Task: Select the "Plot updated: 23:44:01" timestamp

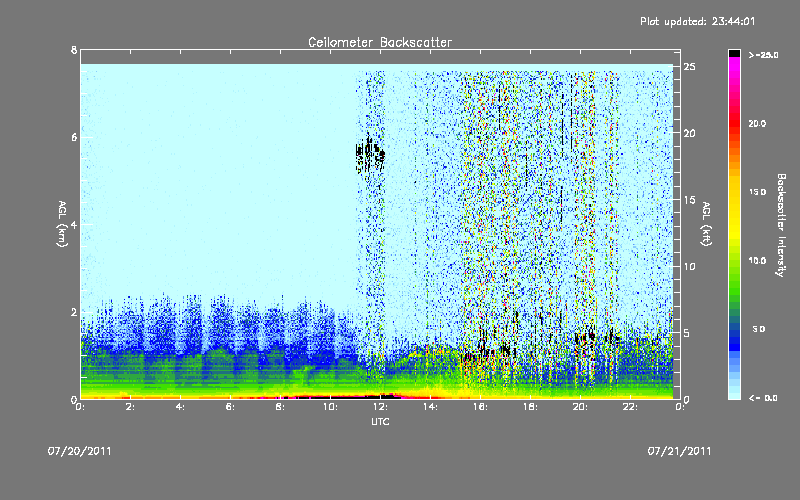Action: [x=697, y=21]
